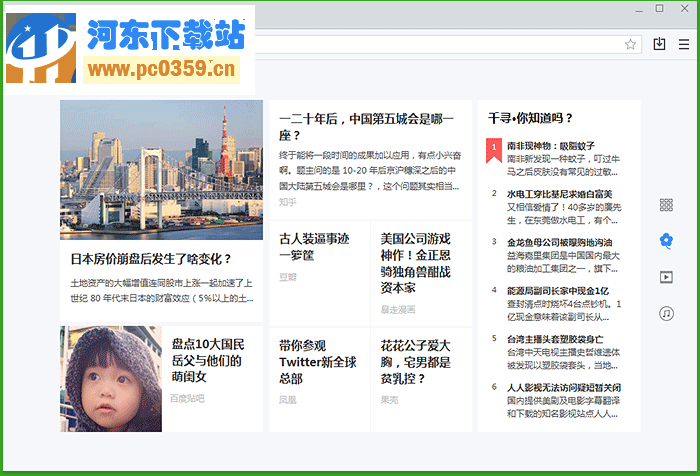The height and width of the screenshot is (476, 700).
Task: Select summary 国内提供美剧及电影字幕翻译
Action: 563,407
